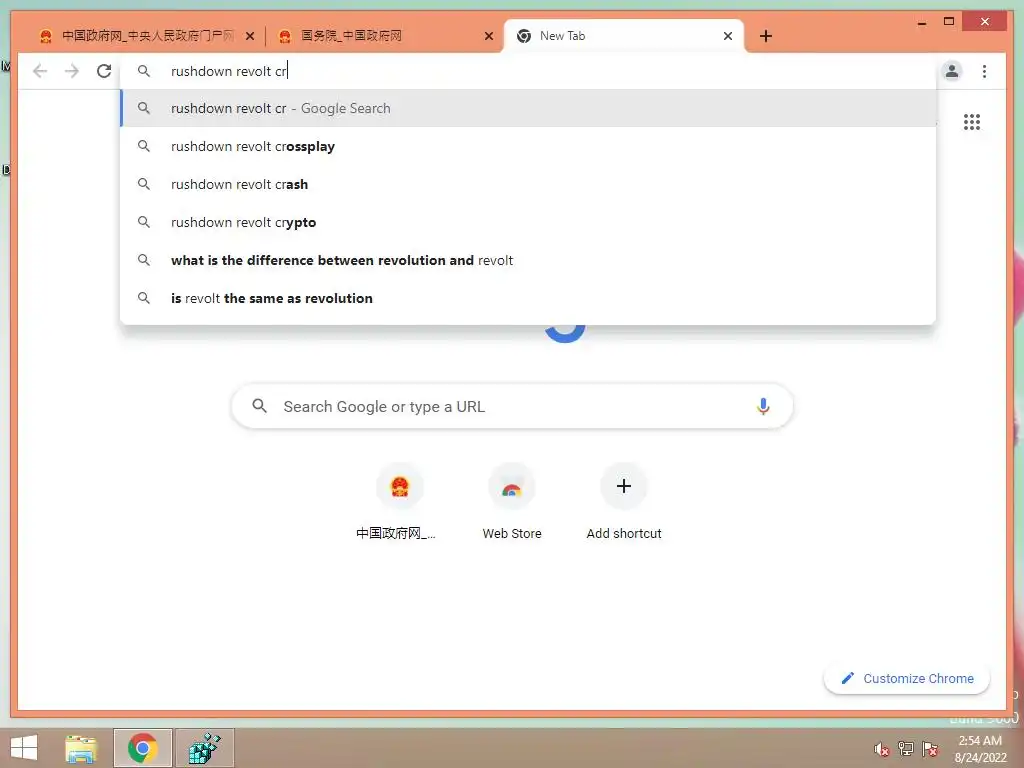Close the 国务院_中国政府网 tab
This screenshot has height=768, width=1024.
pyautogui.click(x=488, y=36)
